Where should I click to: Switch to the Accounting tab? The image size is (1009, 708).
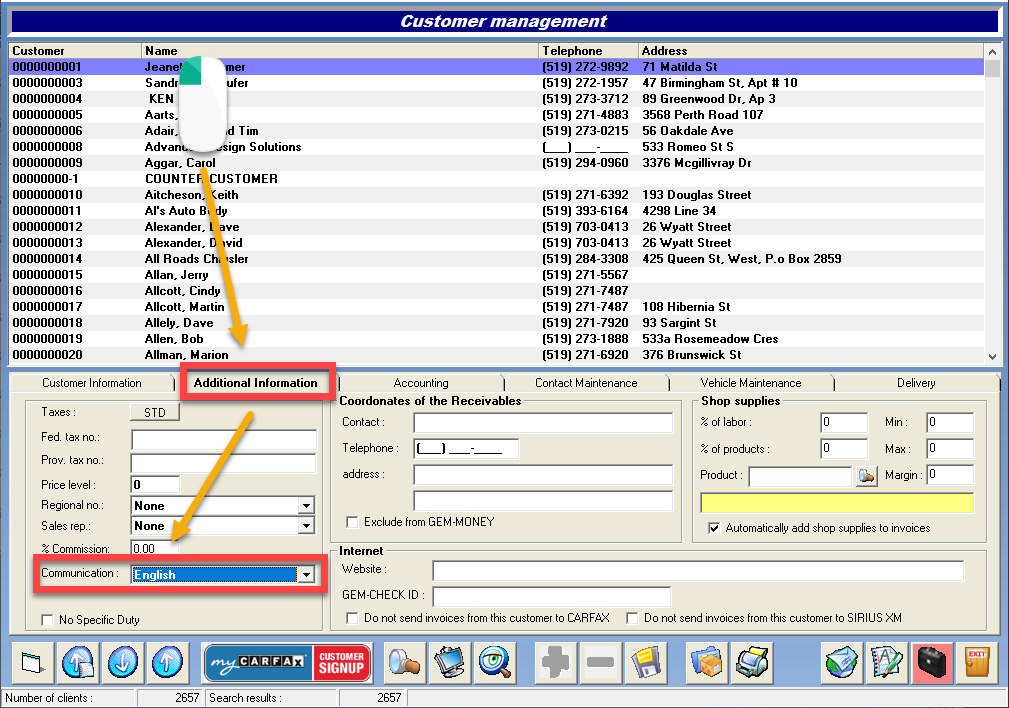tap(420, 383)
